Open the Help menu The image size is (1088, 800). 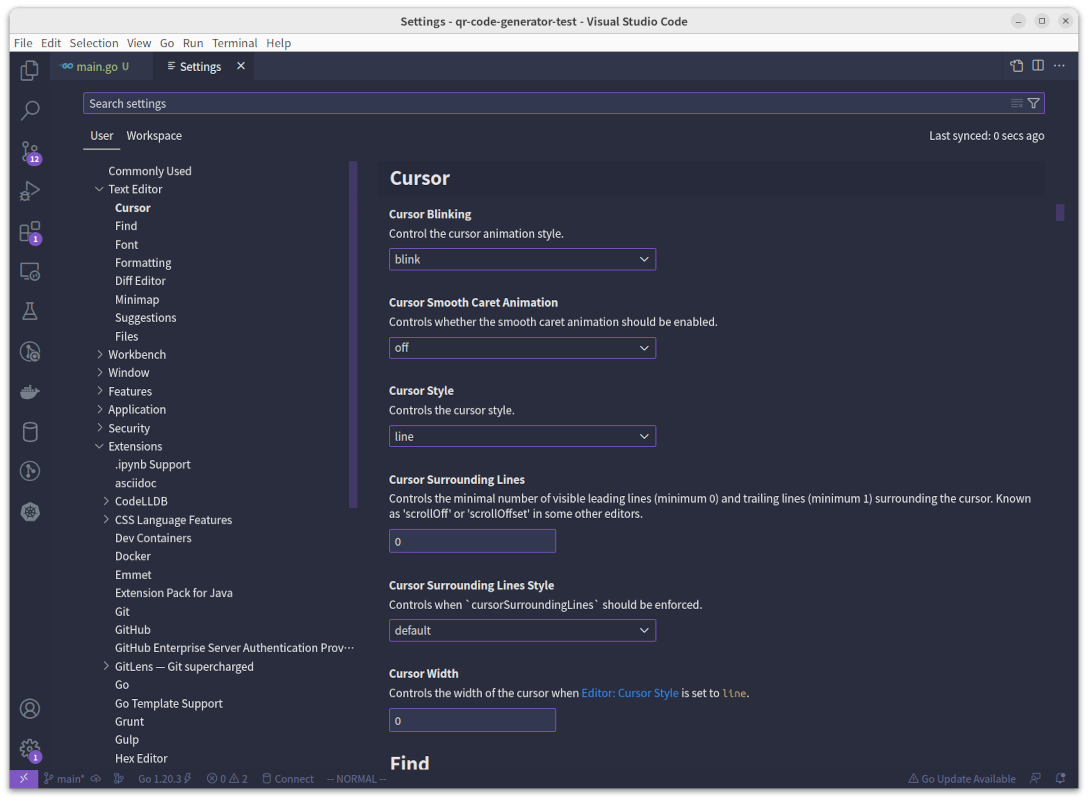click(x=278, y=43)
